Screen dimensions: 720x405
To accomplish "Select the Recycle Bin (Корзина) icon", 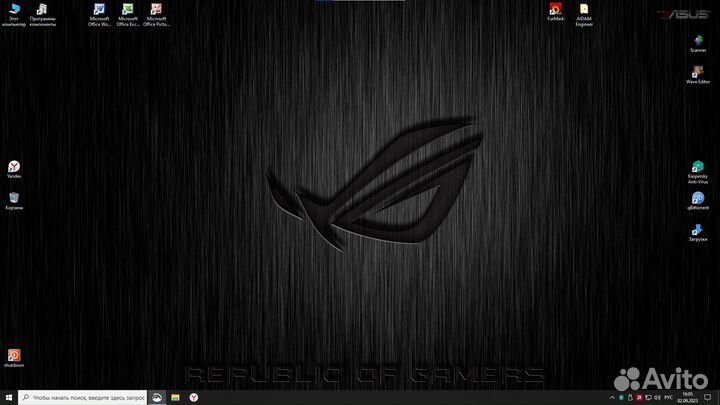I will pos(14,201).
